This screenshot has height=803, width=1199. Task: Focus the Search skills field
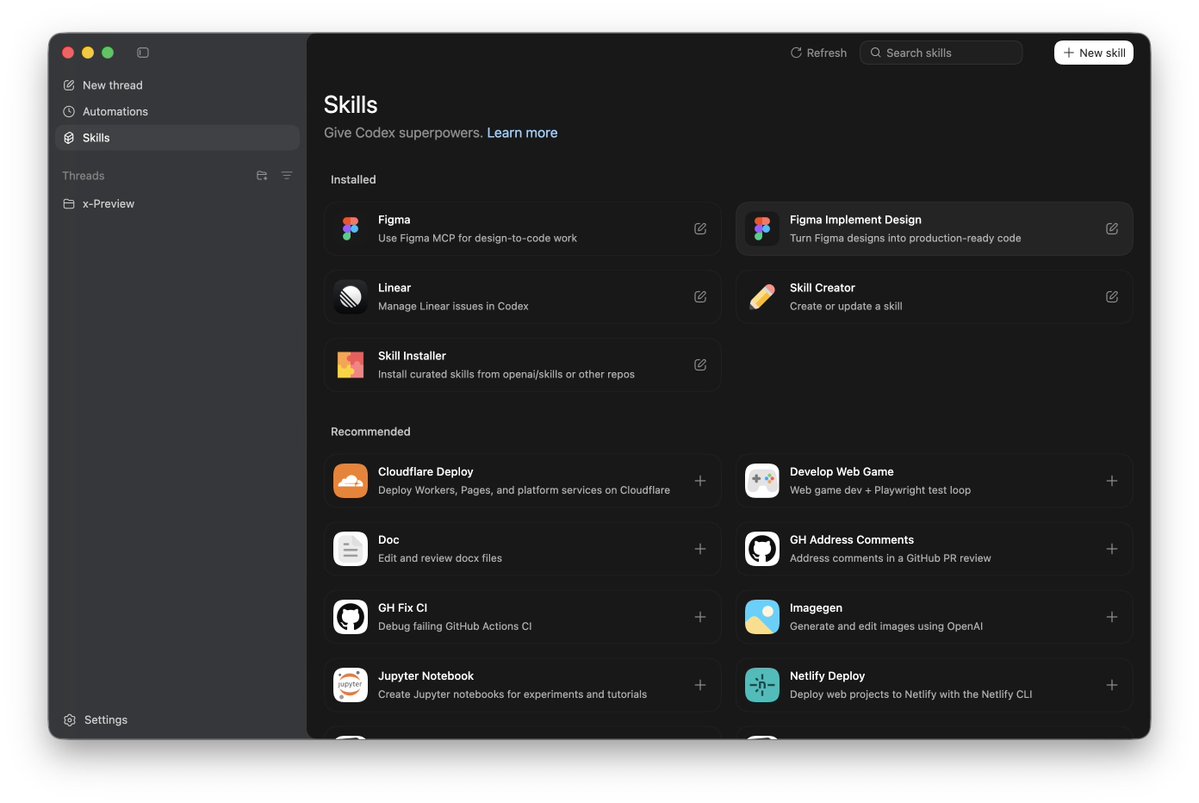[x=941, y=53]
